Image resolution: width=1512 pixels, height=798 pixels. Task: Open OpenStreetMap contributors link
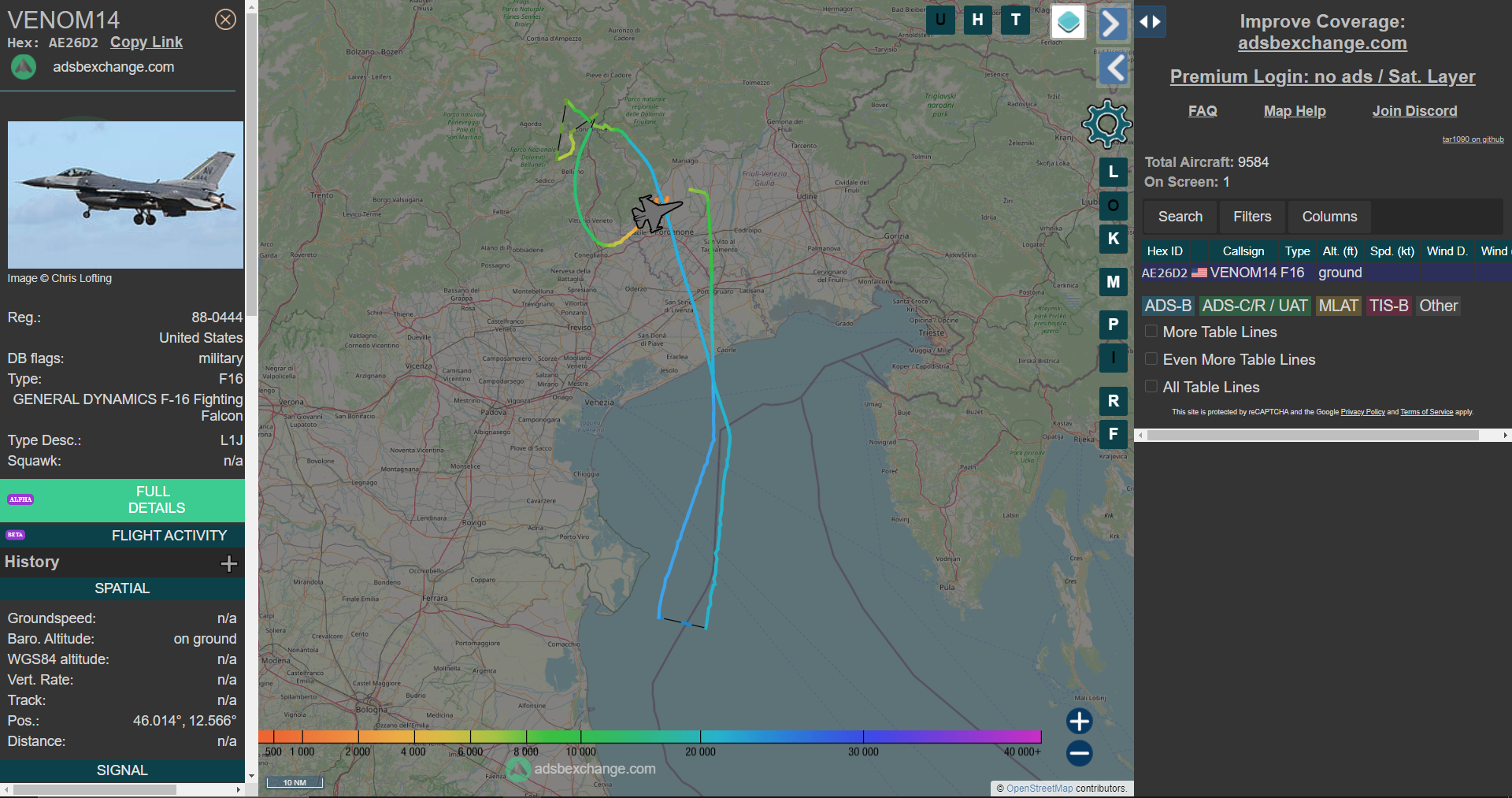point(1039,789)
